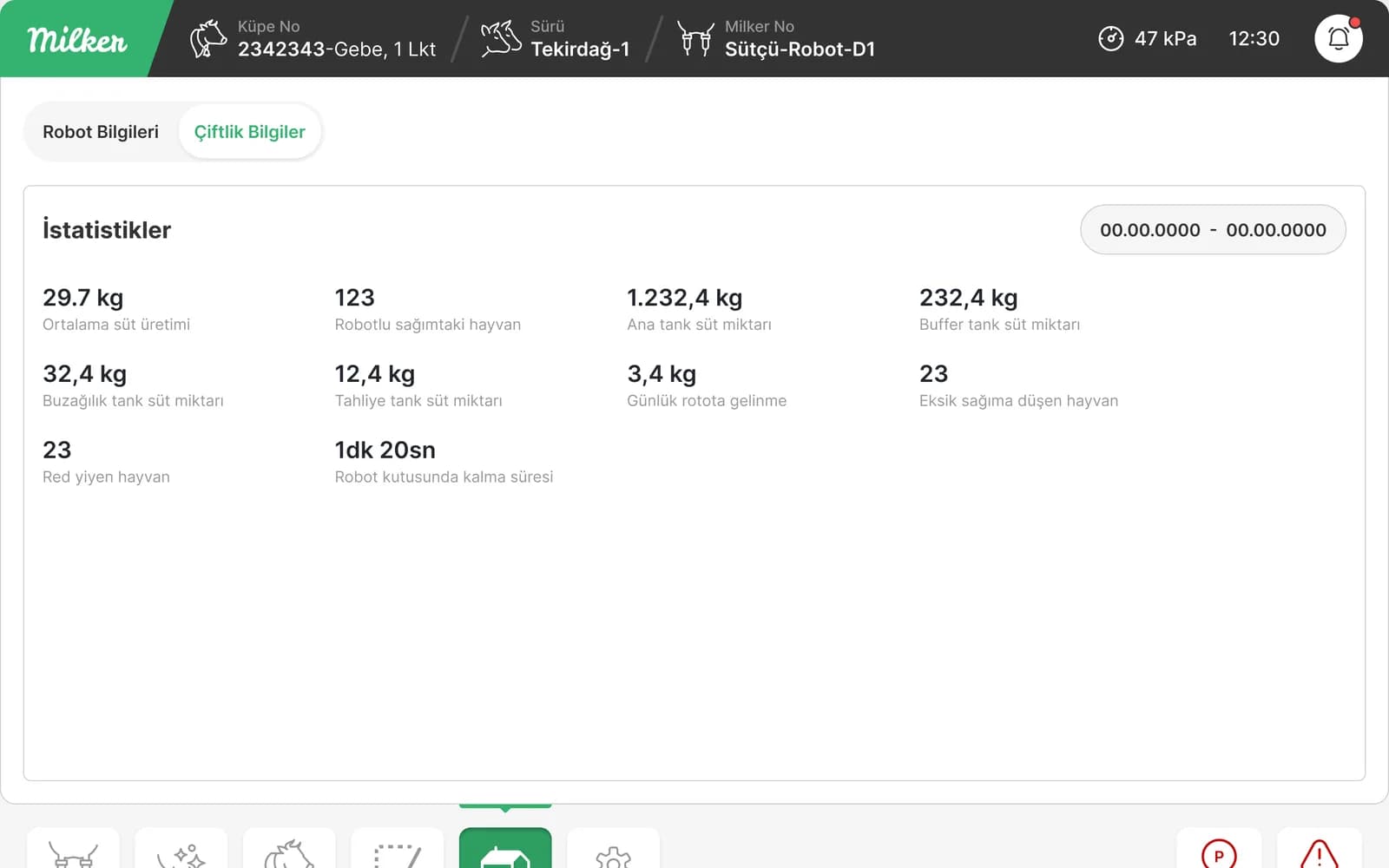Open the cleaning sparkles bottom nav button

[x=181, y=848]
